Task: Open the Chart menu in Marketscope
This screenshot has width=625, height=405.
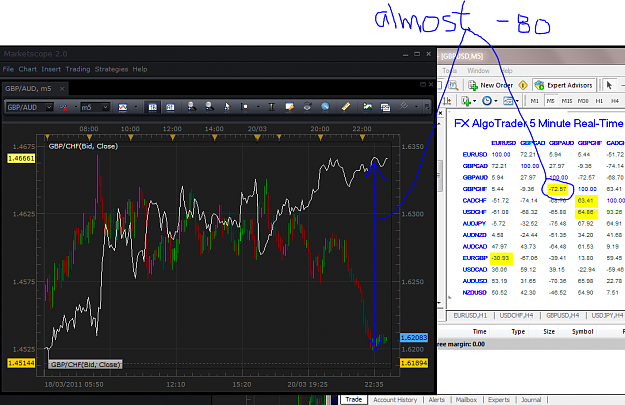Action: 28,69
